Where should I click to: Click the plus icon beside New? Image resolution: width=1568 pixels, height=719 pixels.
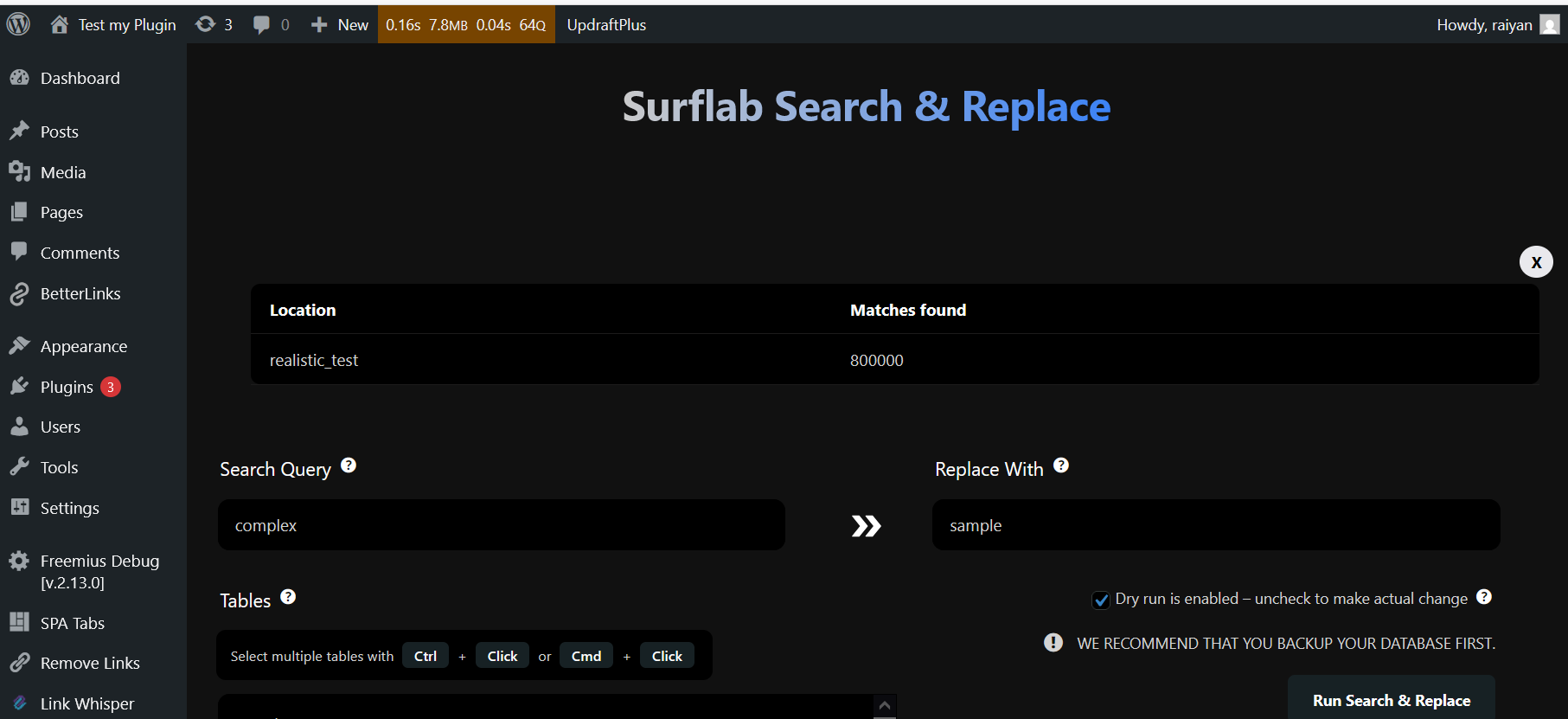tap(319, 25)
